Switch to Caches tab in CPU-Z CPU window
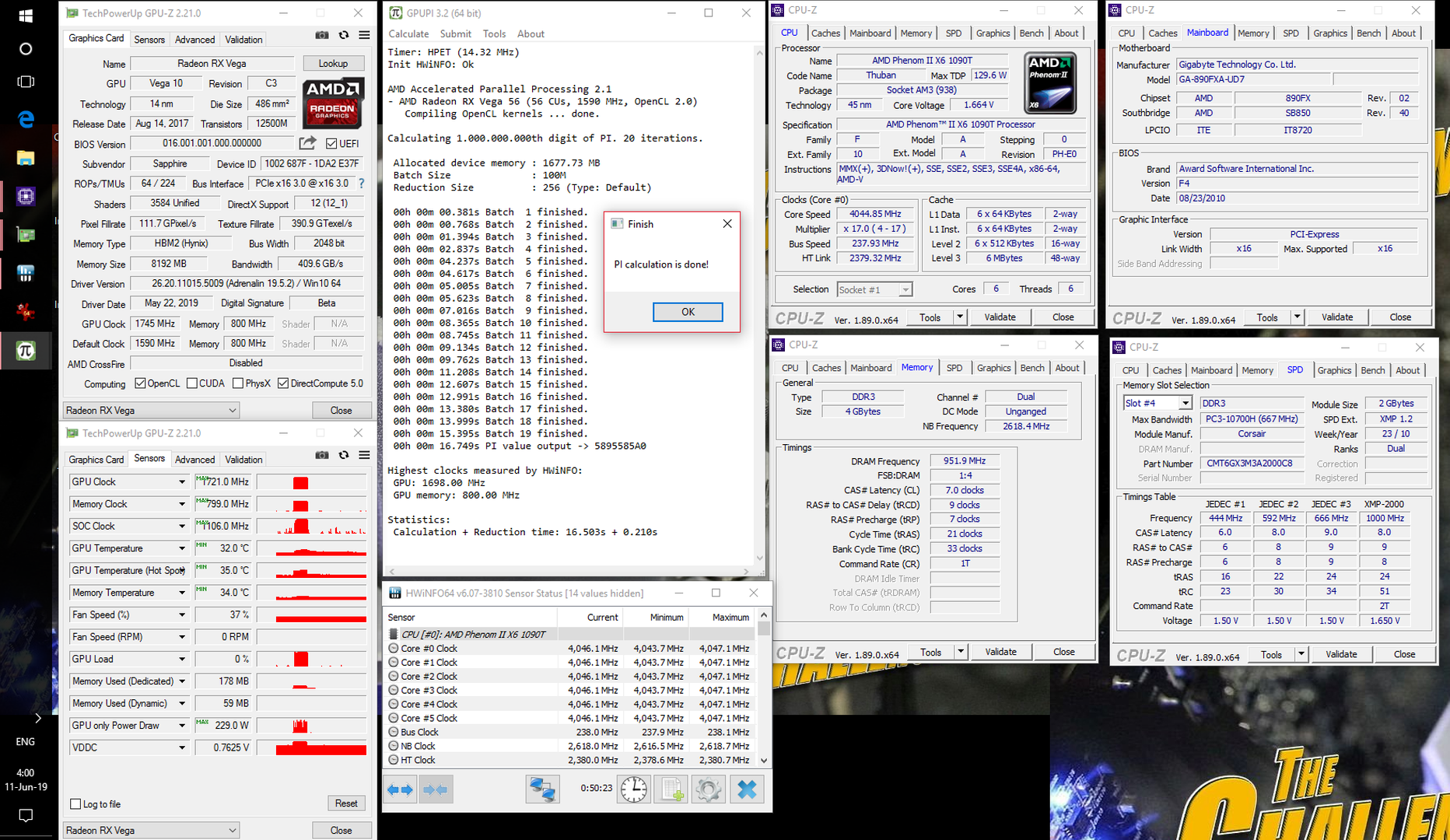Image resolution: width=1450 pixels, height=840 pixels. pyautogui.click(x=825, y=33)
